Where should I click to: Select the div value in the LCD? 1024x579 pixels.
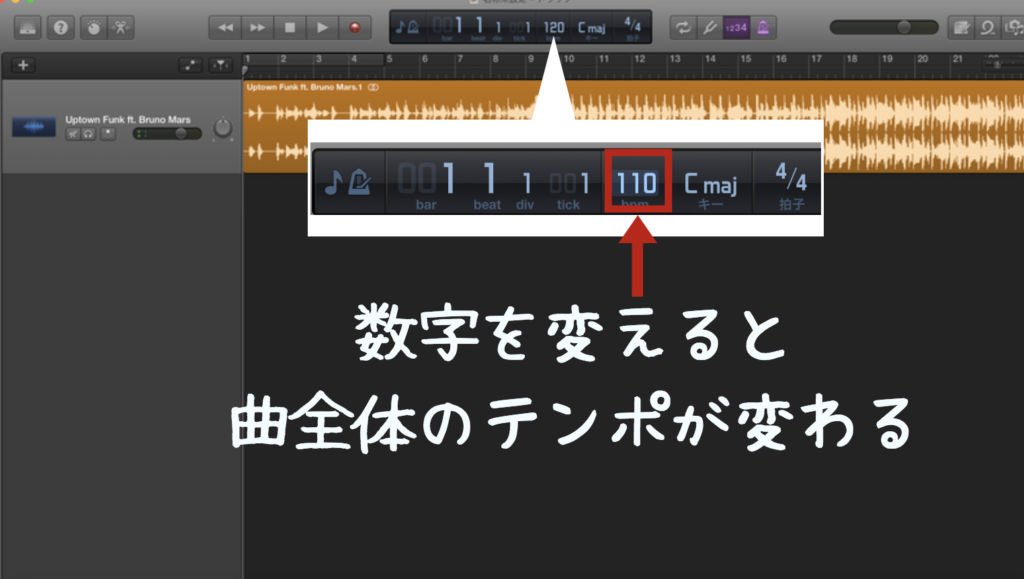tap(498, 27)
